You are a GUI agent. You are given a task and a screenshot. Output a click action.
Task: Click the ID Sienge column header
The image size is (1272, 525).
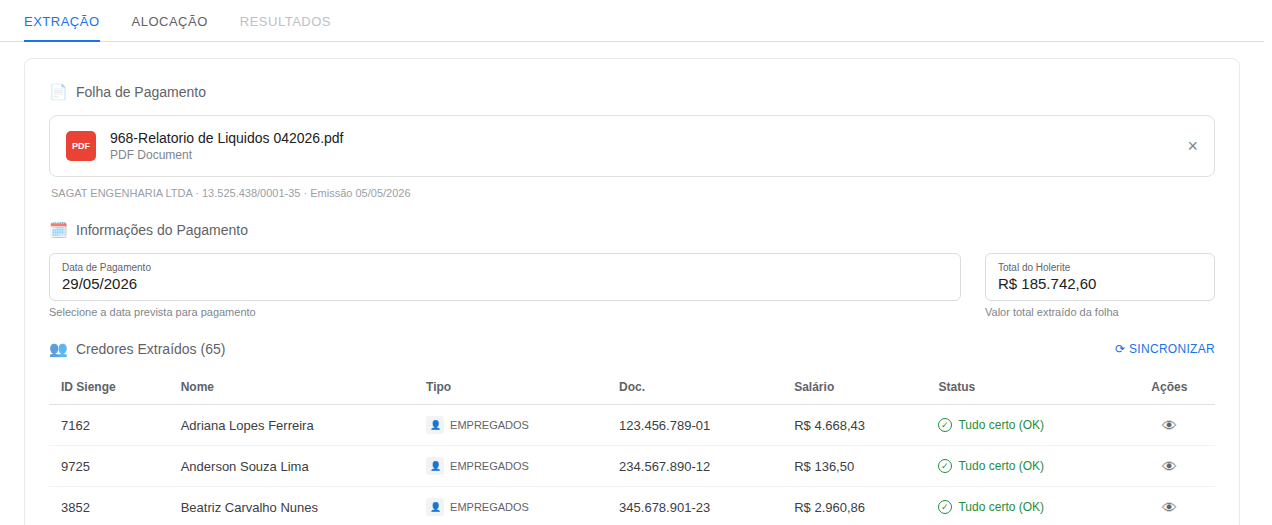pos(88,387)
